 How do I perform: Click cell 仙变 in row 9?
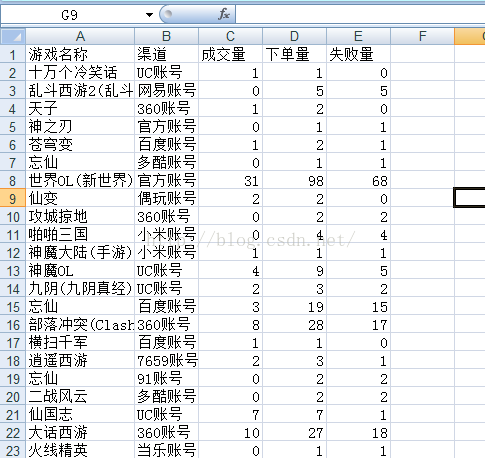pos(80,198)
